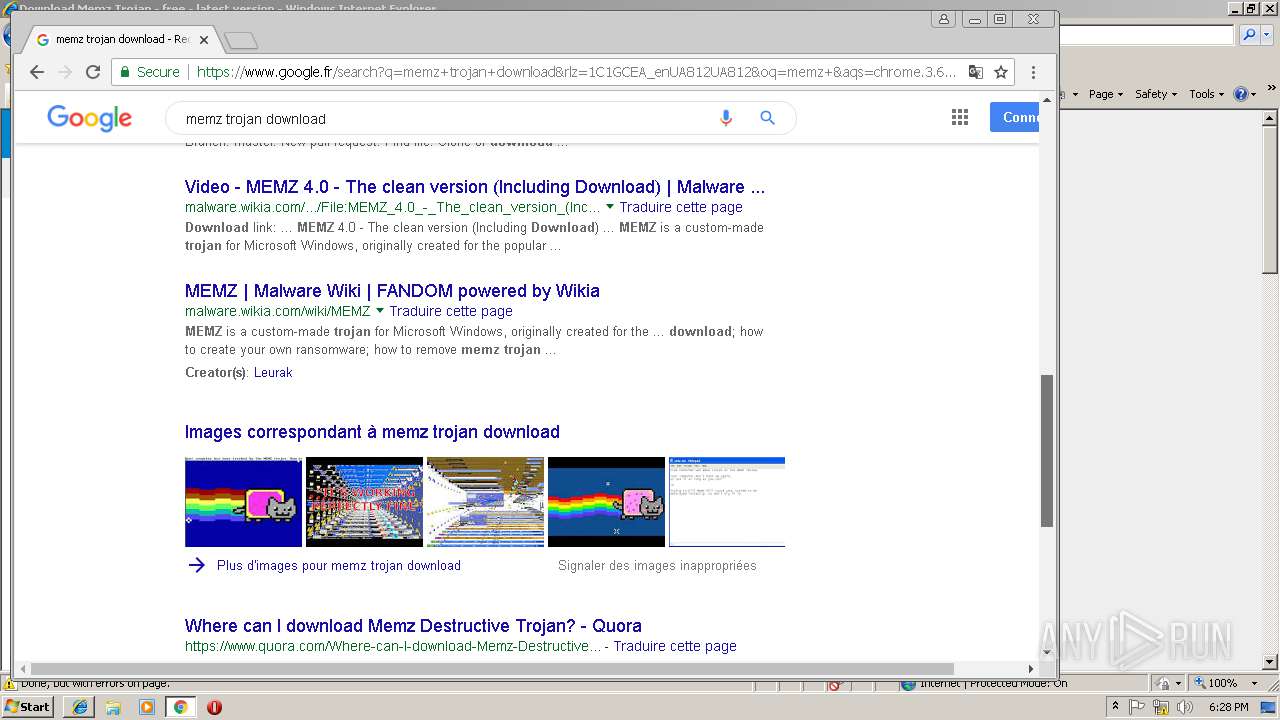Click the red Opera icon in taskbar
The height and width of the screenshot is (720, 1280).
coord(214,707)
